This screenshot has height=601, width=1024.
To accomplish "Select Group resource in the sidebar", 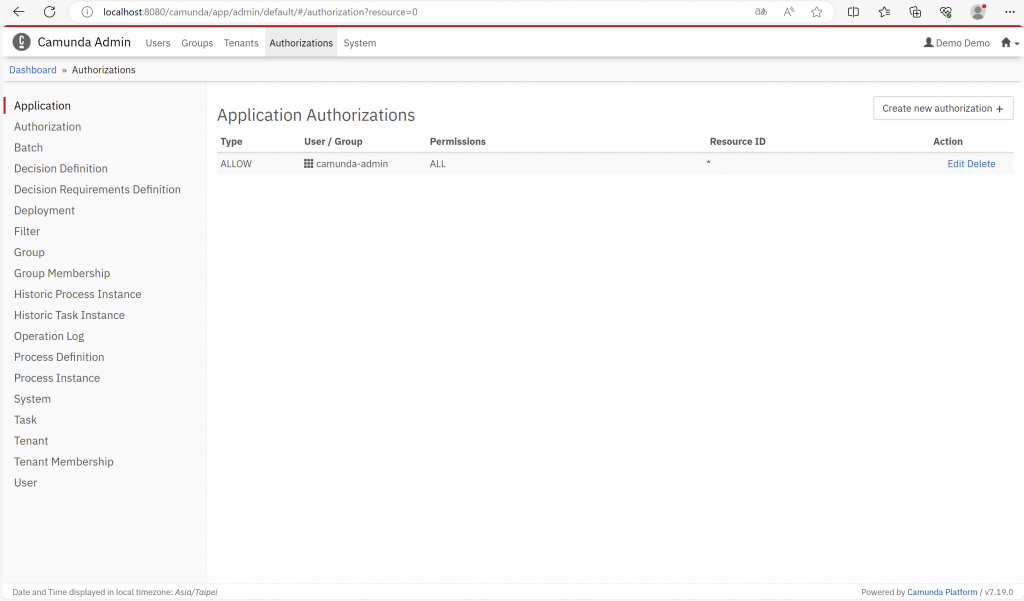I will pyautogui.click(x=29, y=252).
